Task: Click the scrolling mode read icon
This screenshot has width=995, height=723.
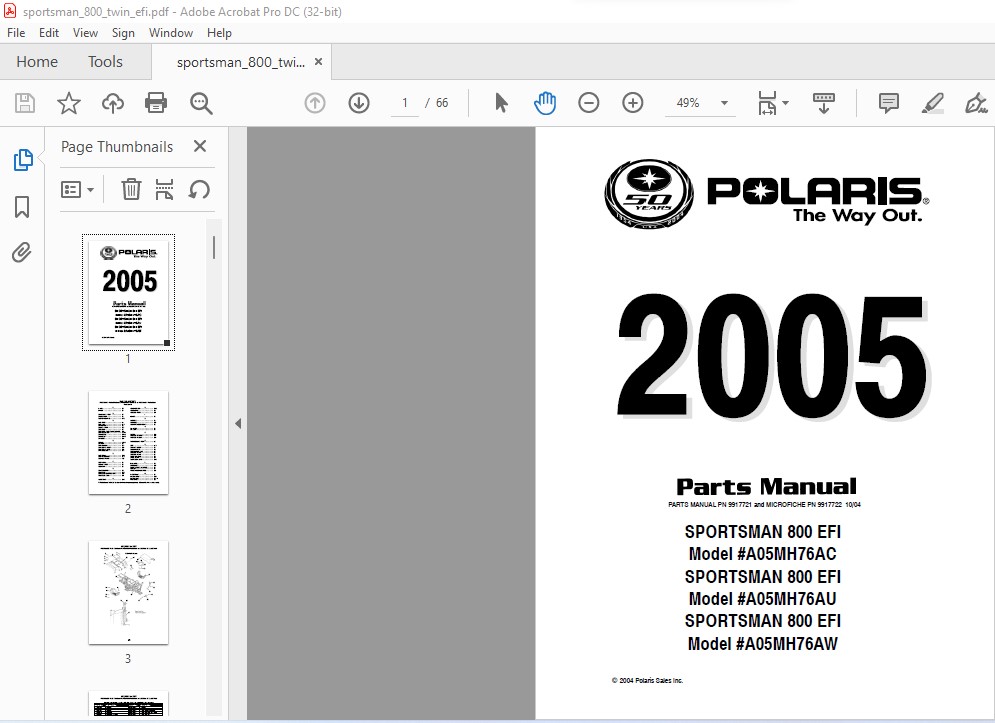Action: tap(824, 103)
